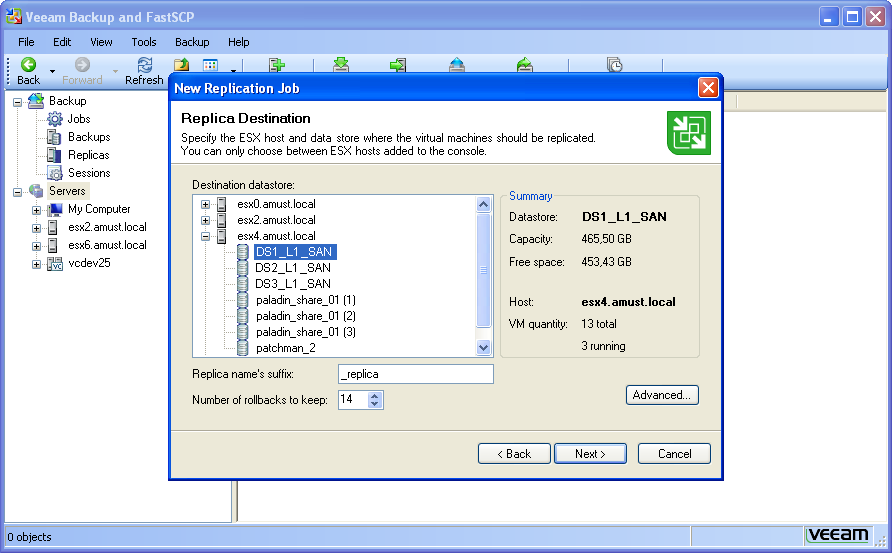Open the File menu

(x=26, y=42)
